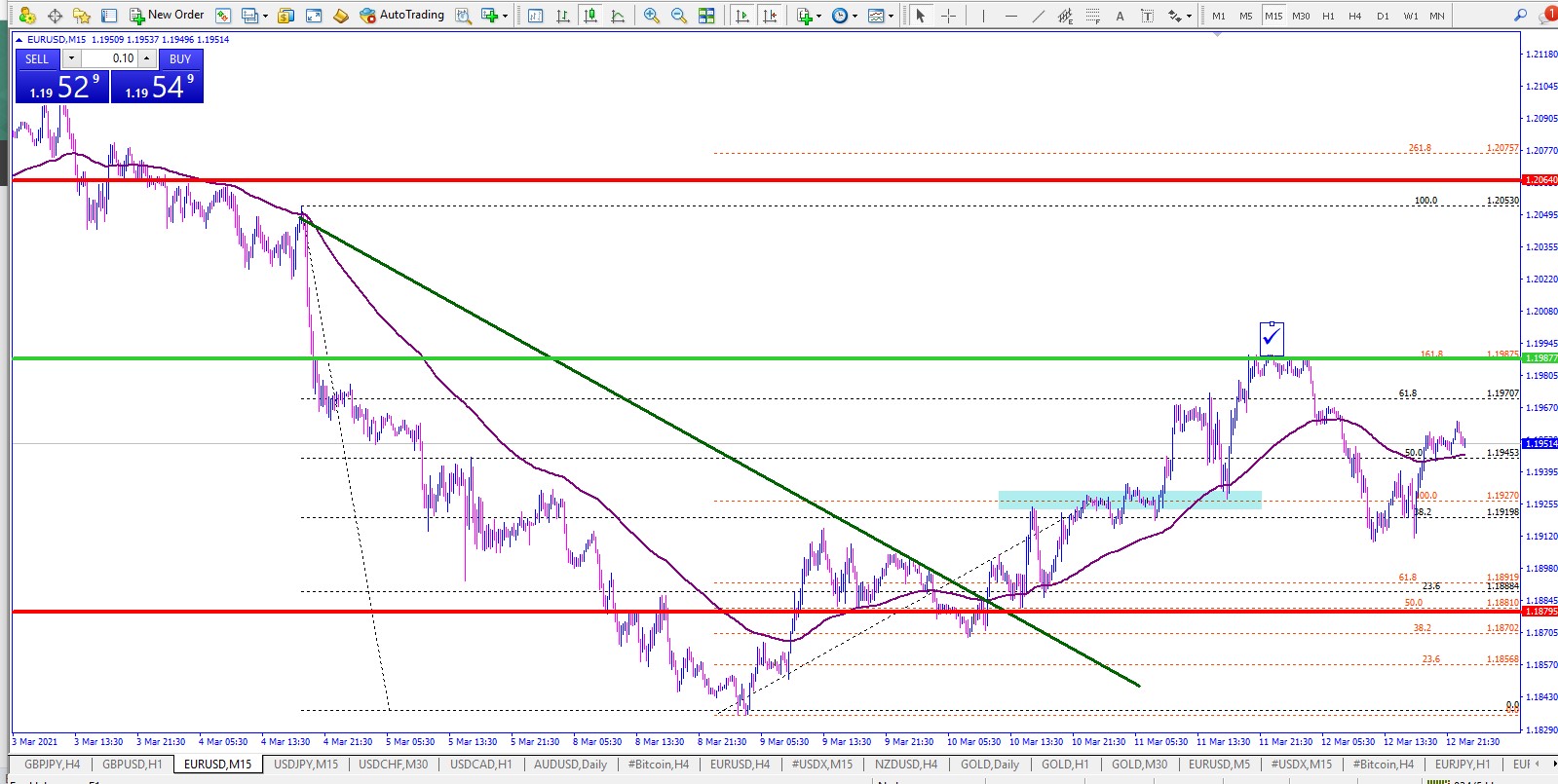Select the vertical line drawing tool

point(983,16)
